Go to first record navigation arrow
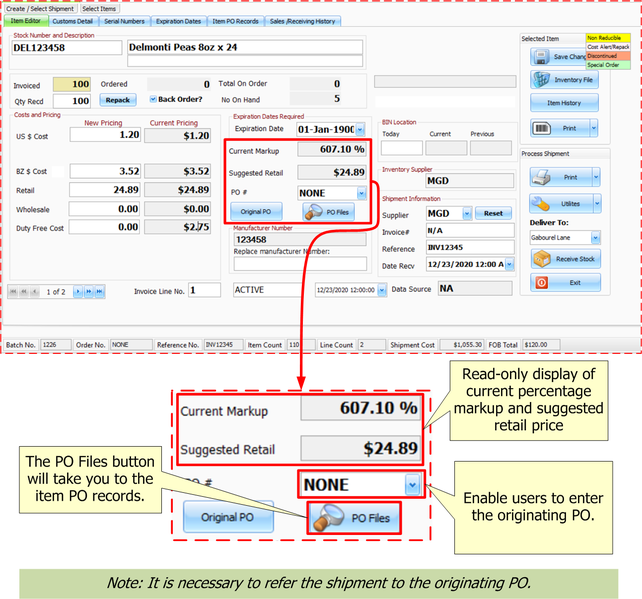Screen dimensions: 642x599 pyautogui.click(x=14, y=292)
